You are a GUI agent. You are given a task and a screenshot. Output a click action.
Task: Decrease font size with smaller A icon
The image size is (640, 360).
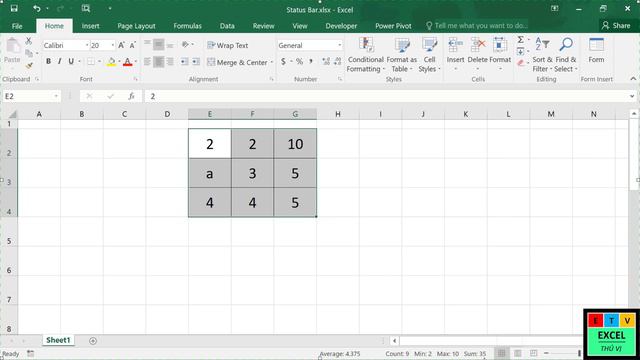click(x=132, y=45)
